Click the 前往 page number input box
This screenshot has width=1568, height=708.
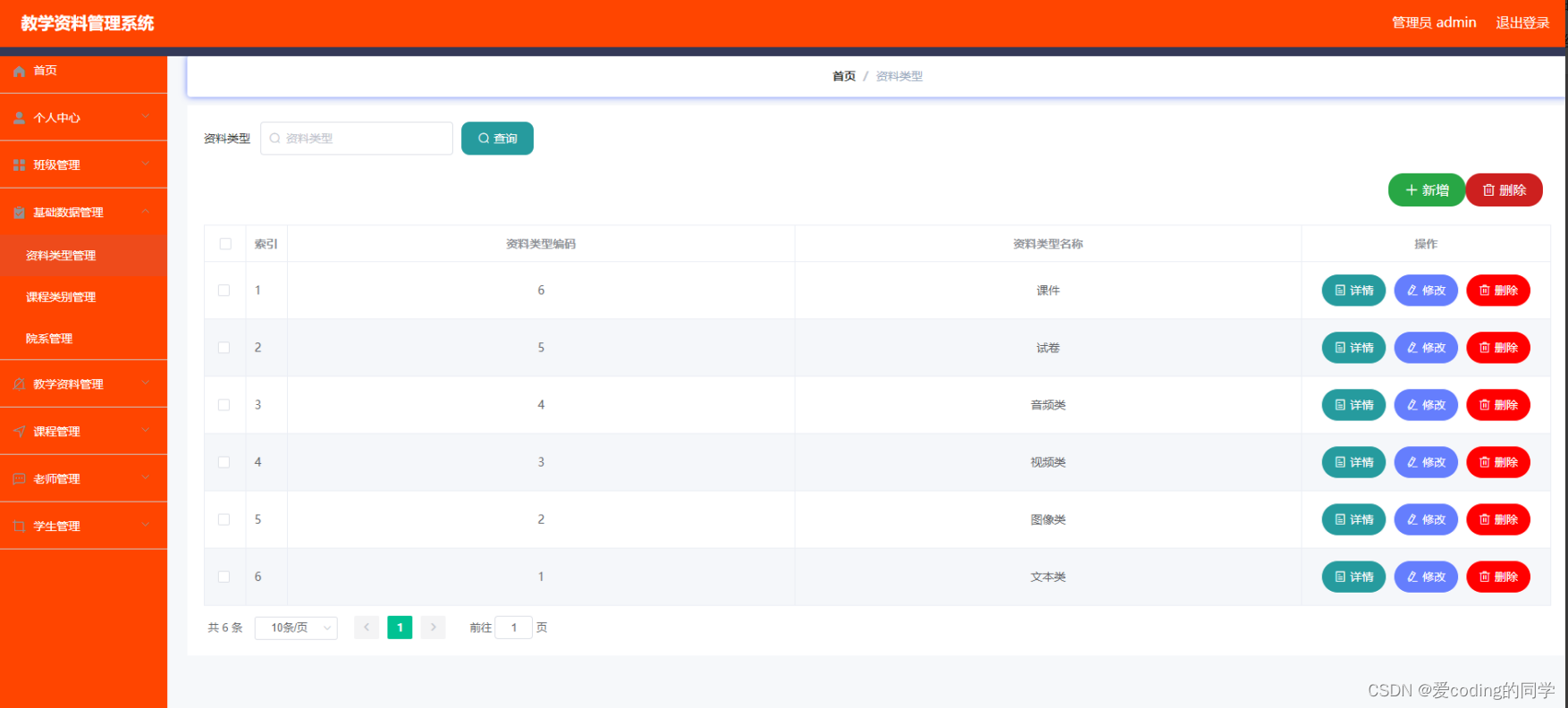point(514,628)
